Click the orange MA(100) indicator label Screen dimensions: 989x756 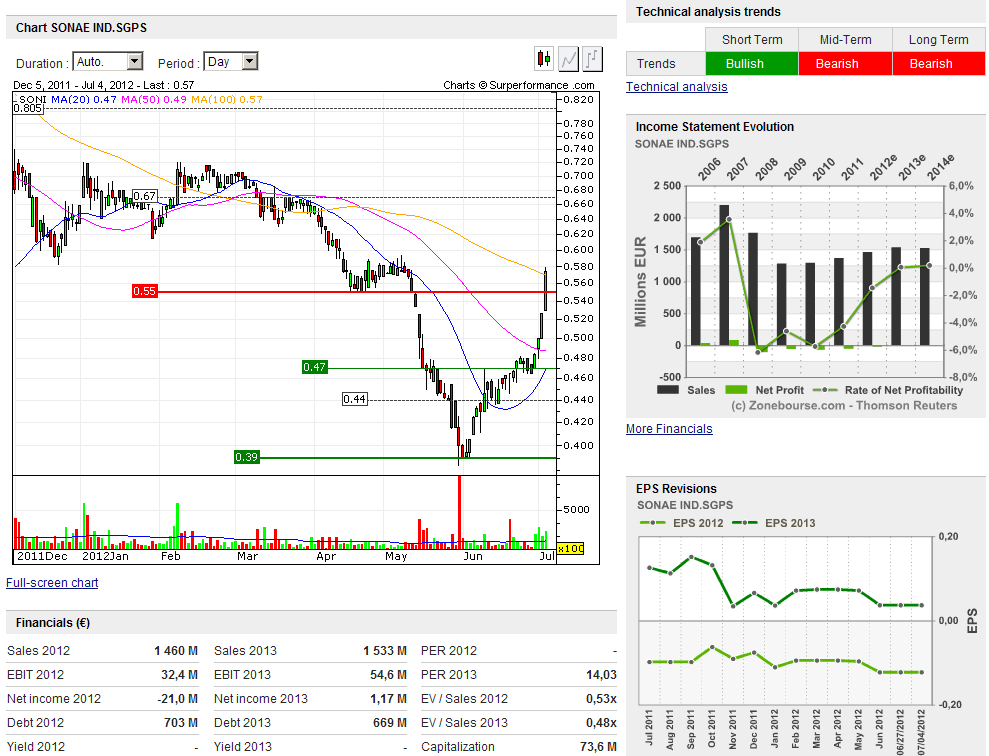[227, 99]
